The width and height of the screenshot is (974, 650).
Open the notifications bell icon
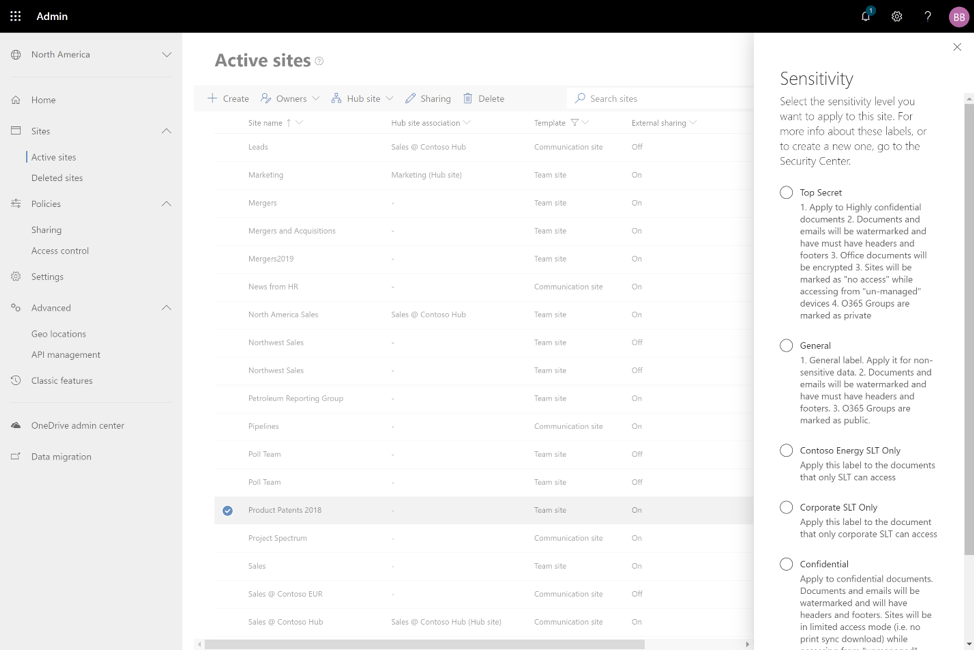coord(866,16)
